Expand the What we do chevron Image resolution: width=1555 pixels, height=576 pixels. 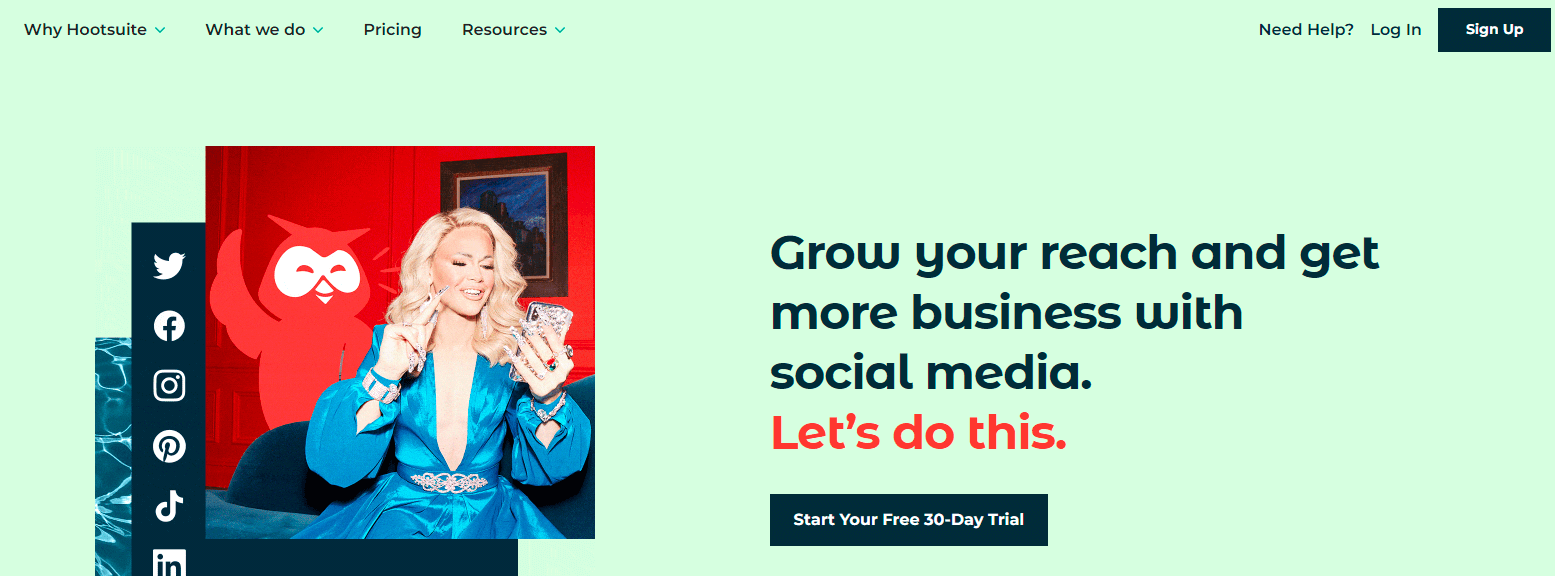[318, 30]
